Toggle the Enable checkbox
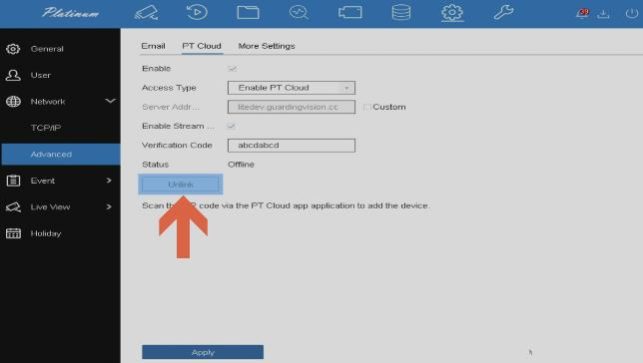 tap(232, 68)
